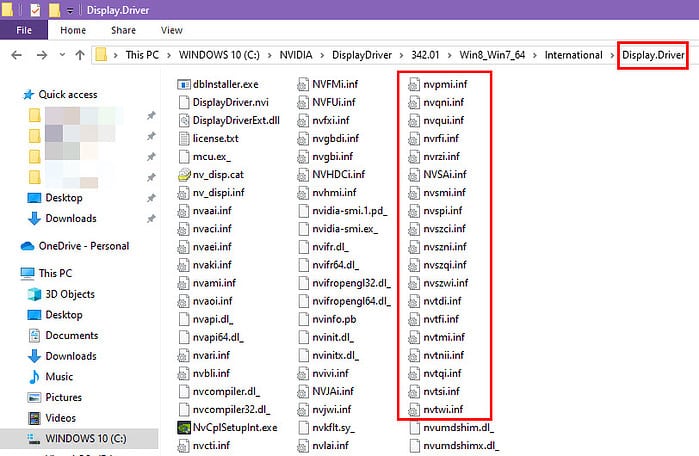Select the nv_disp.cat catalog file icon
This screenshot has width=699, height=456.
183,174
